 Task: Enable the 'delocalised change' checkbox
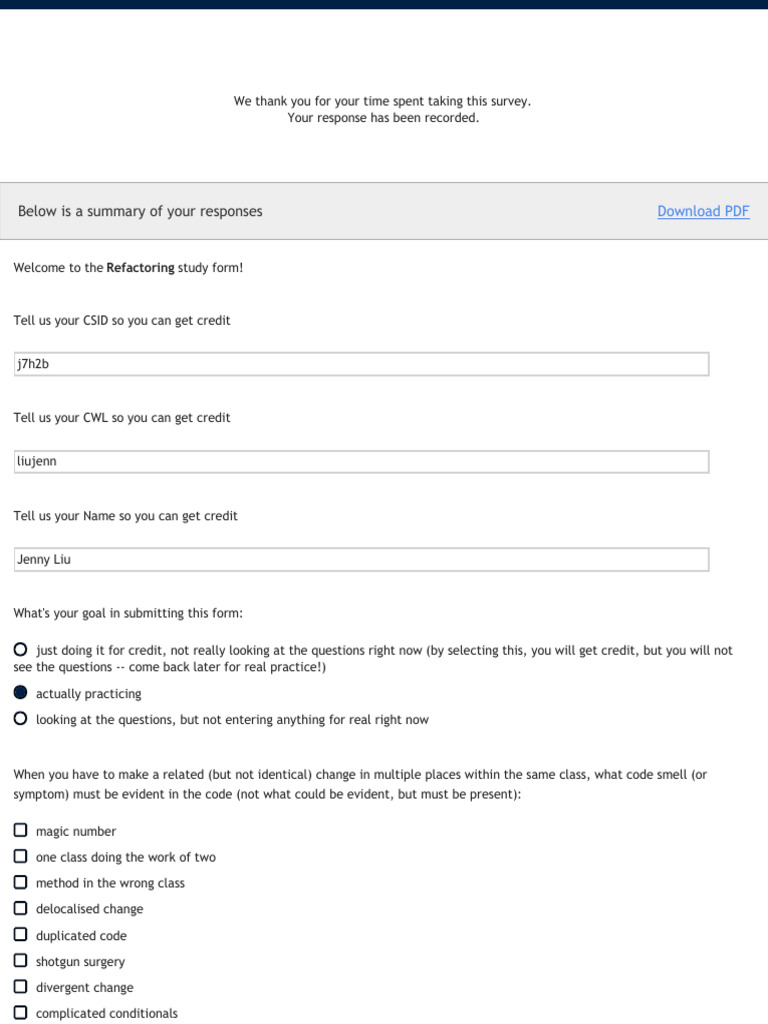coord(21,909)
